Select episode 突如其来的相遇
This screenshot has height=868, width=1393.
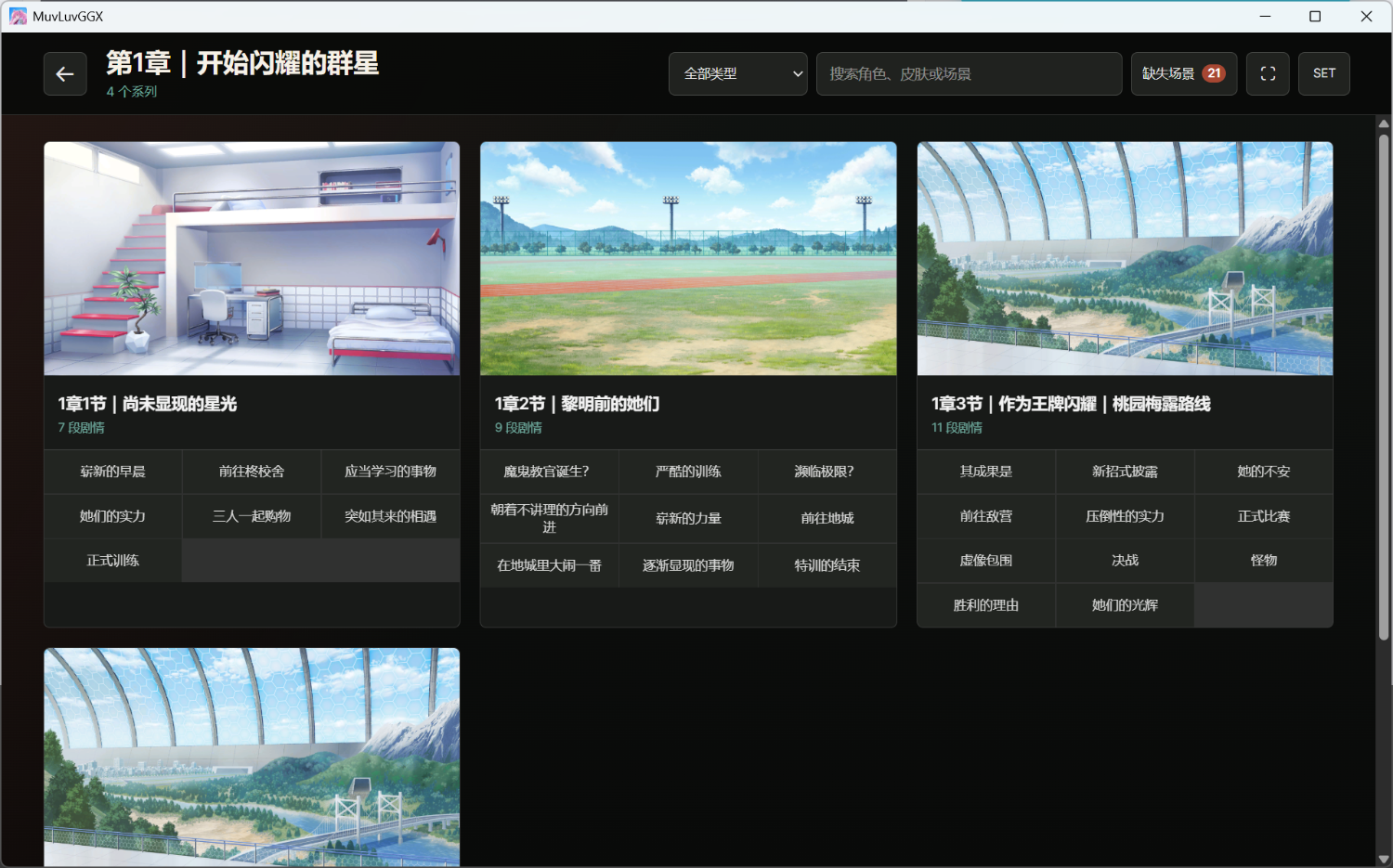(x=391, y=516)
